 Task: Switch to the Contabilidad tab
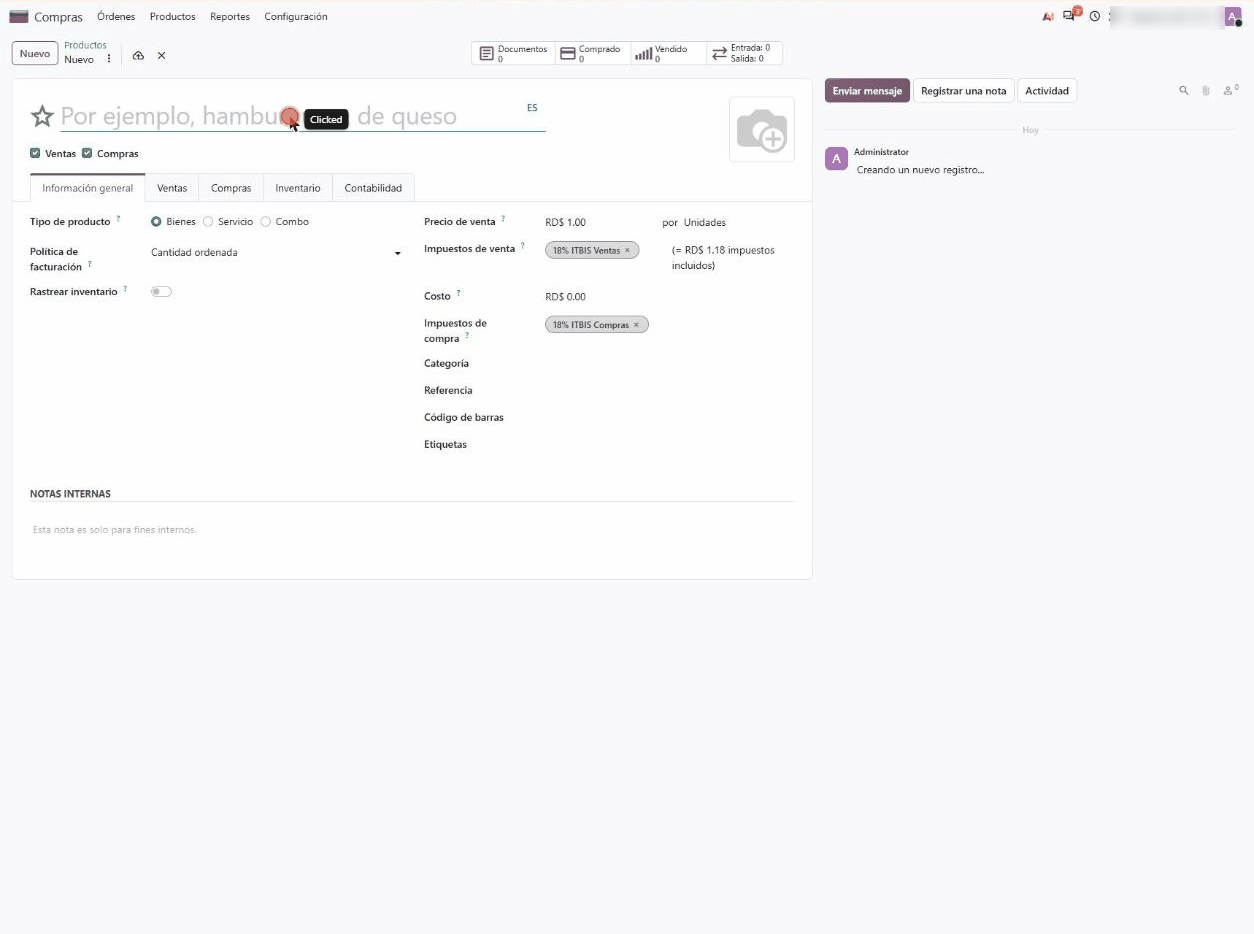tap(373, 188)
